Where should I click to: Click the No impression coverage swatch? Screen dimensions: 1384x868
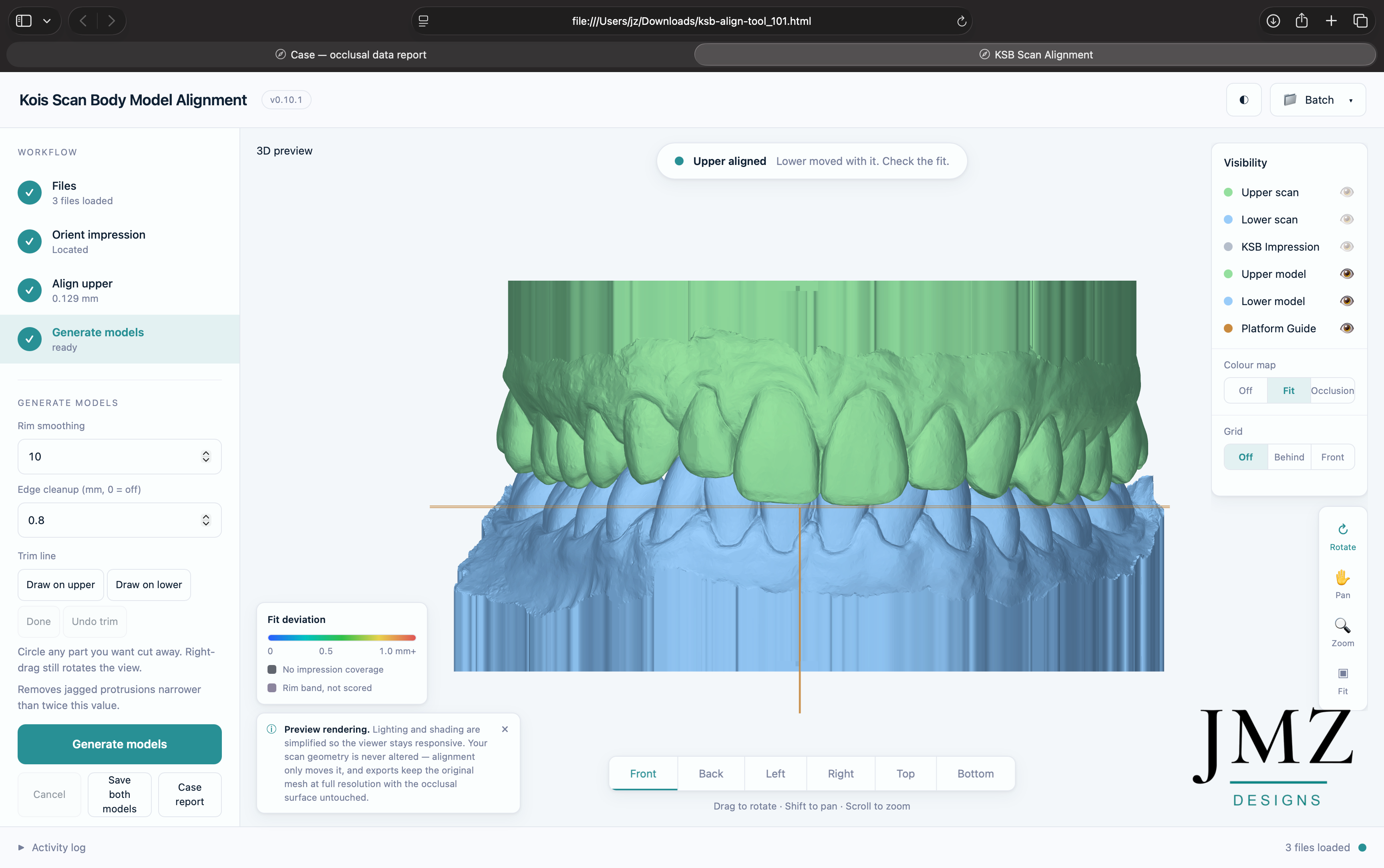click(x=272, y=669)
